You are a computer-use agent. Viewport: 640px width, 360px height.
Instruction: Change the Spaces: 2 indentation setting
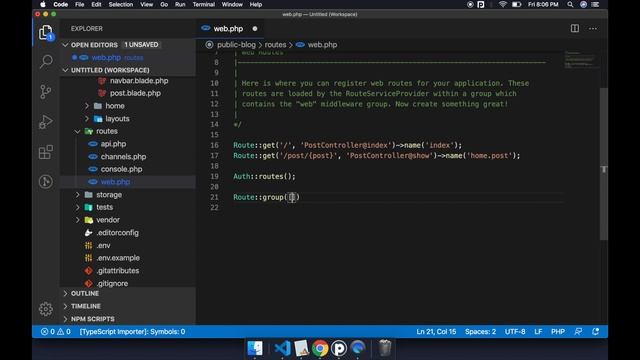tap(480, 331)
